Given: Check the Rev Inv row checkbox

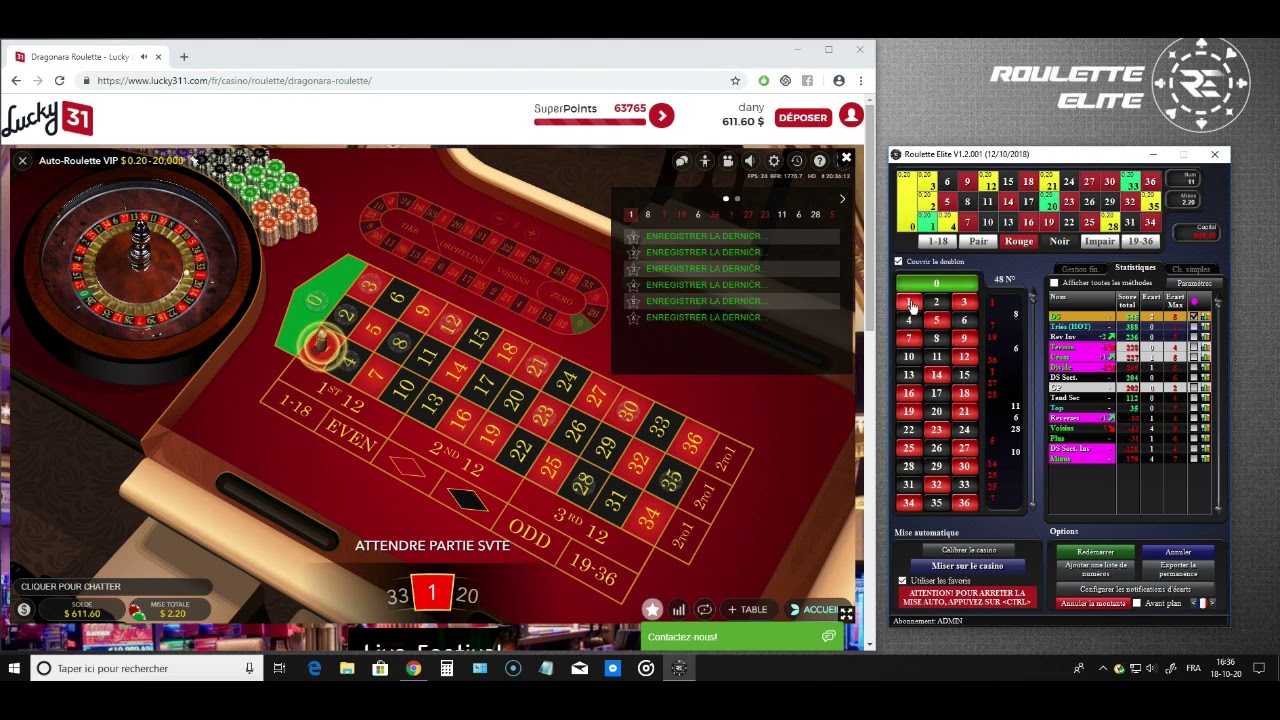Looking at the screenshot, I should (x=1193, y=337).
